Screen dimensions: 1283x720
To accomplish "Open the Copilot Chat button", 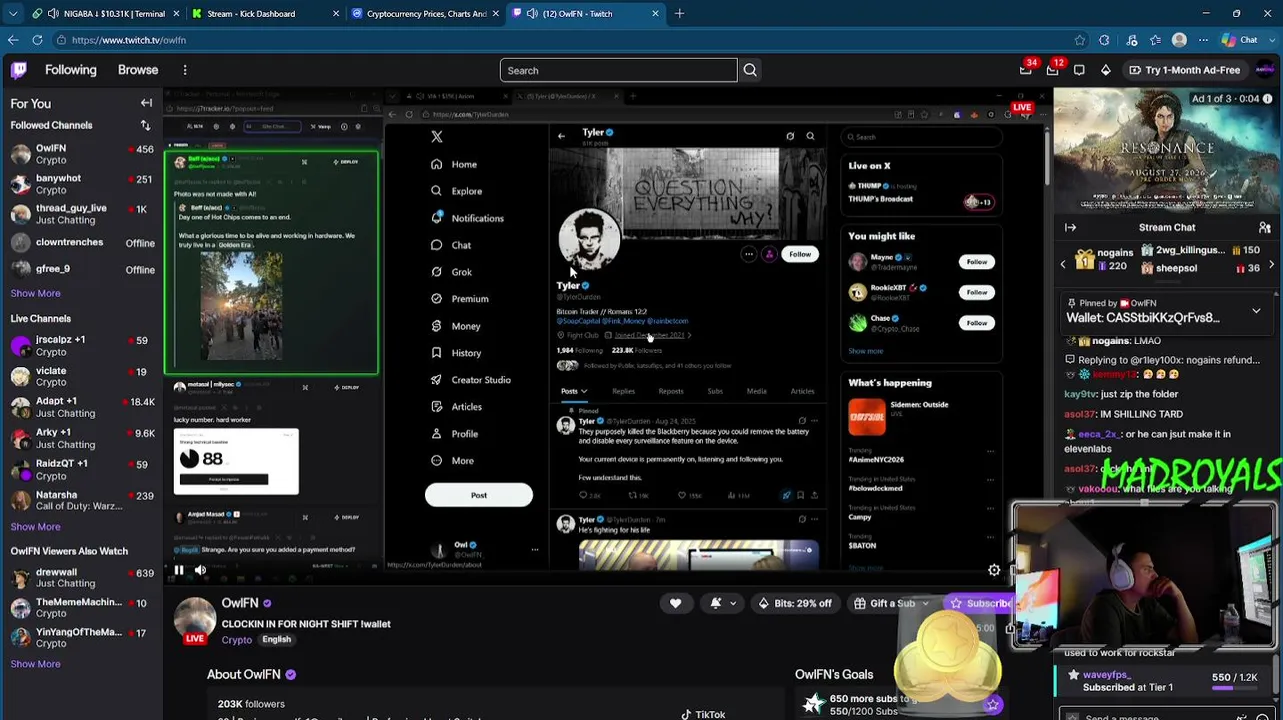I will pyautogui.click(x=1240, y=40).
